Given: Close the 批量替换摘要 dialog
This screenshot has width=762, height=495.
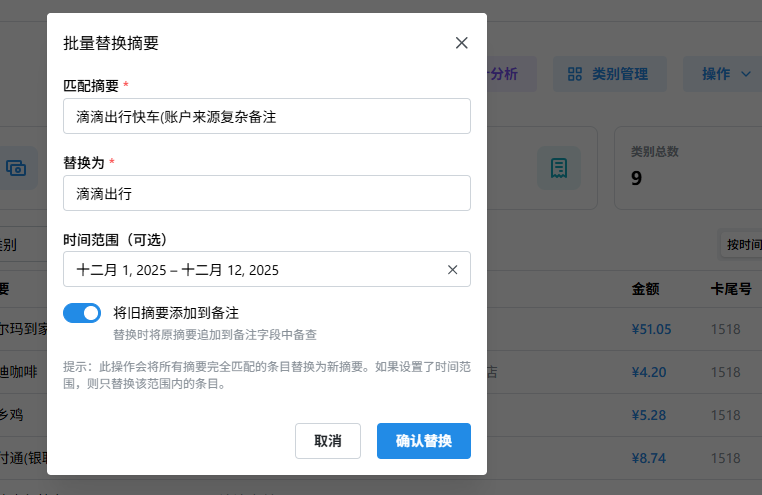Looking at the screenshot, I should click(x=461, y=43).
